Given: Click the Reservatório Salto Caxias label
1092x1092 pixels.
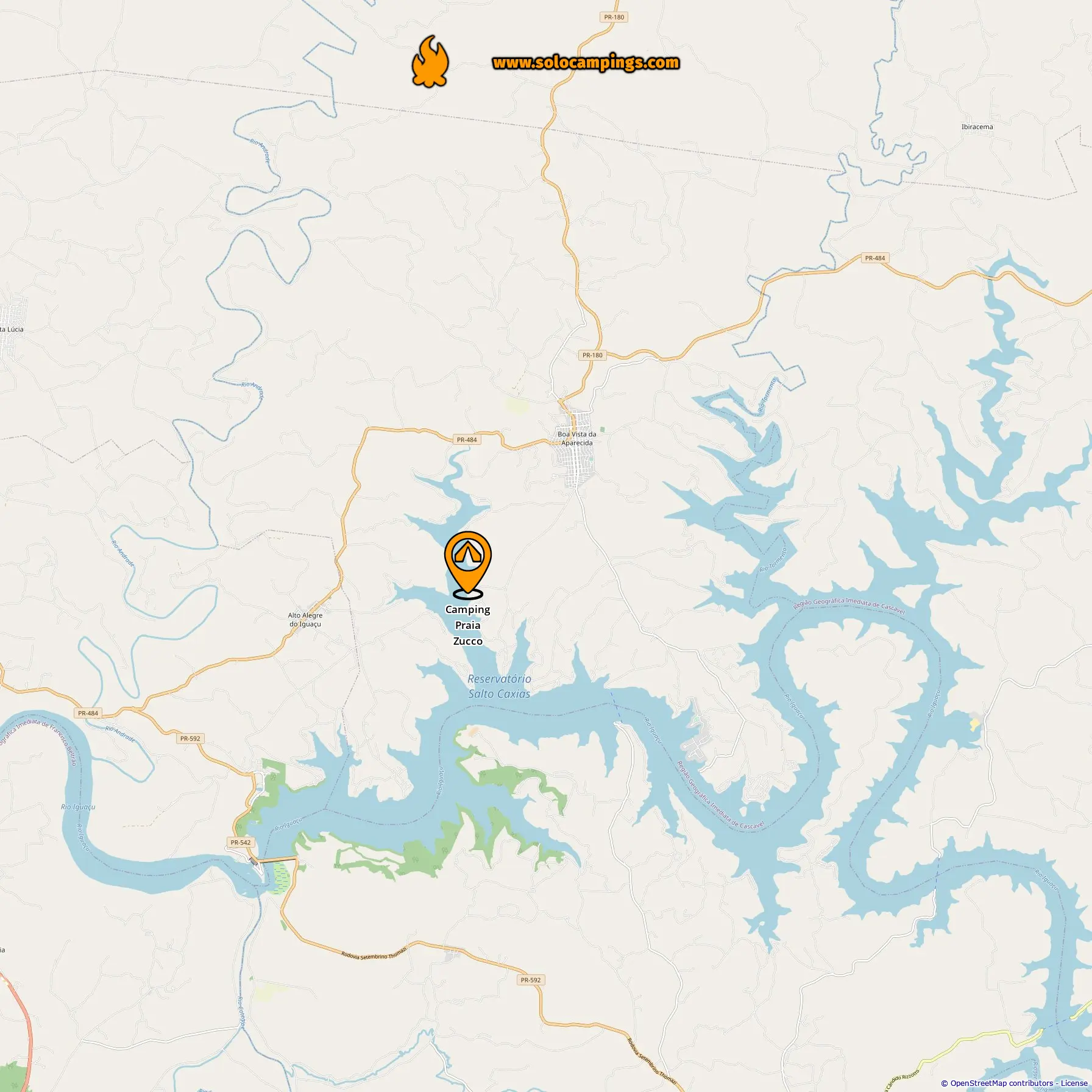Looking at the screenshot, I should (499, 686).
